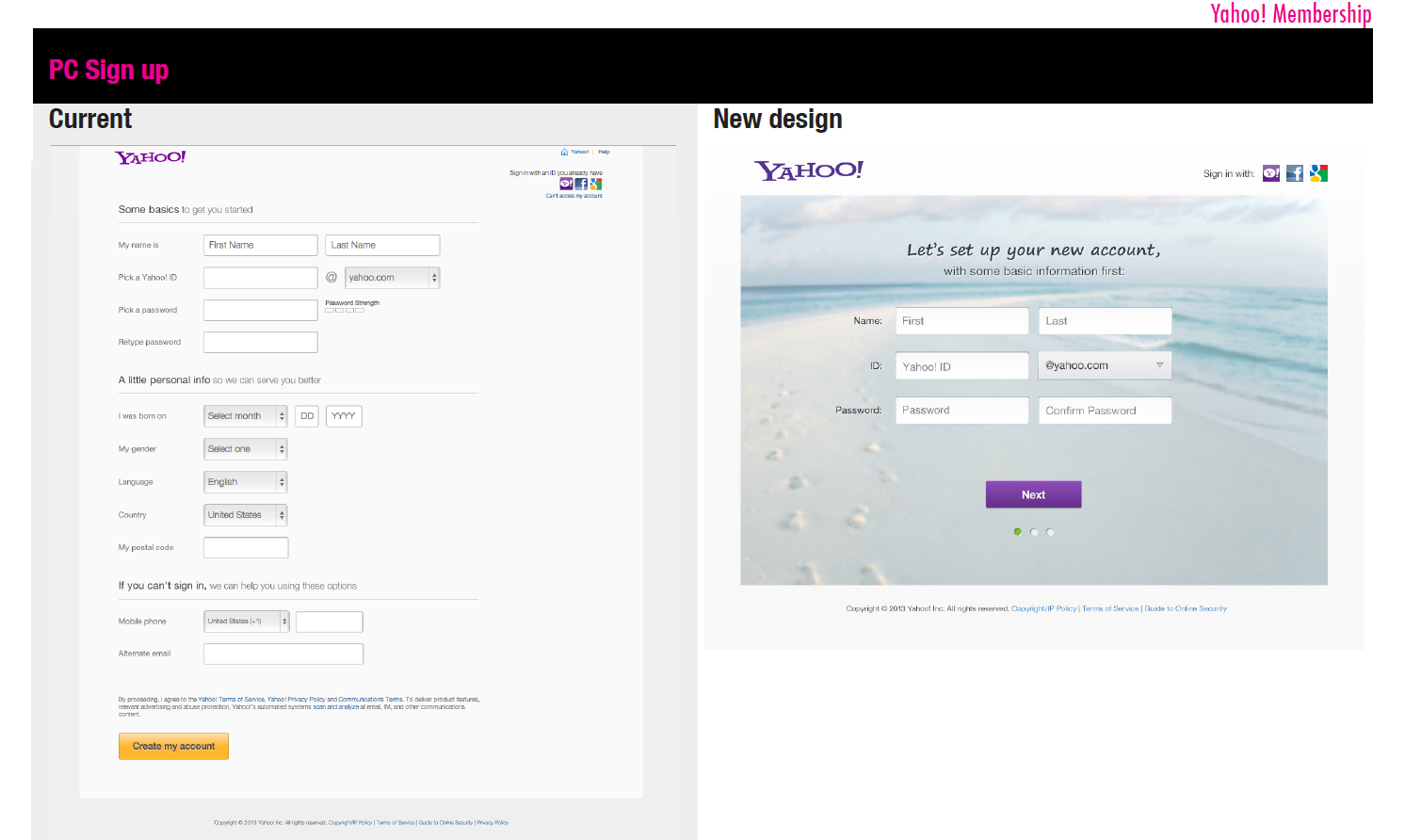Open Guide to Online Security in New design footer
1405x840 pixels.
tap(1186, 608)
